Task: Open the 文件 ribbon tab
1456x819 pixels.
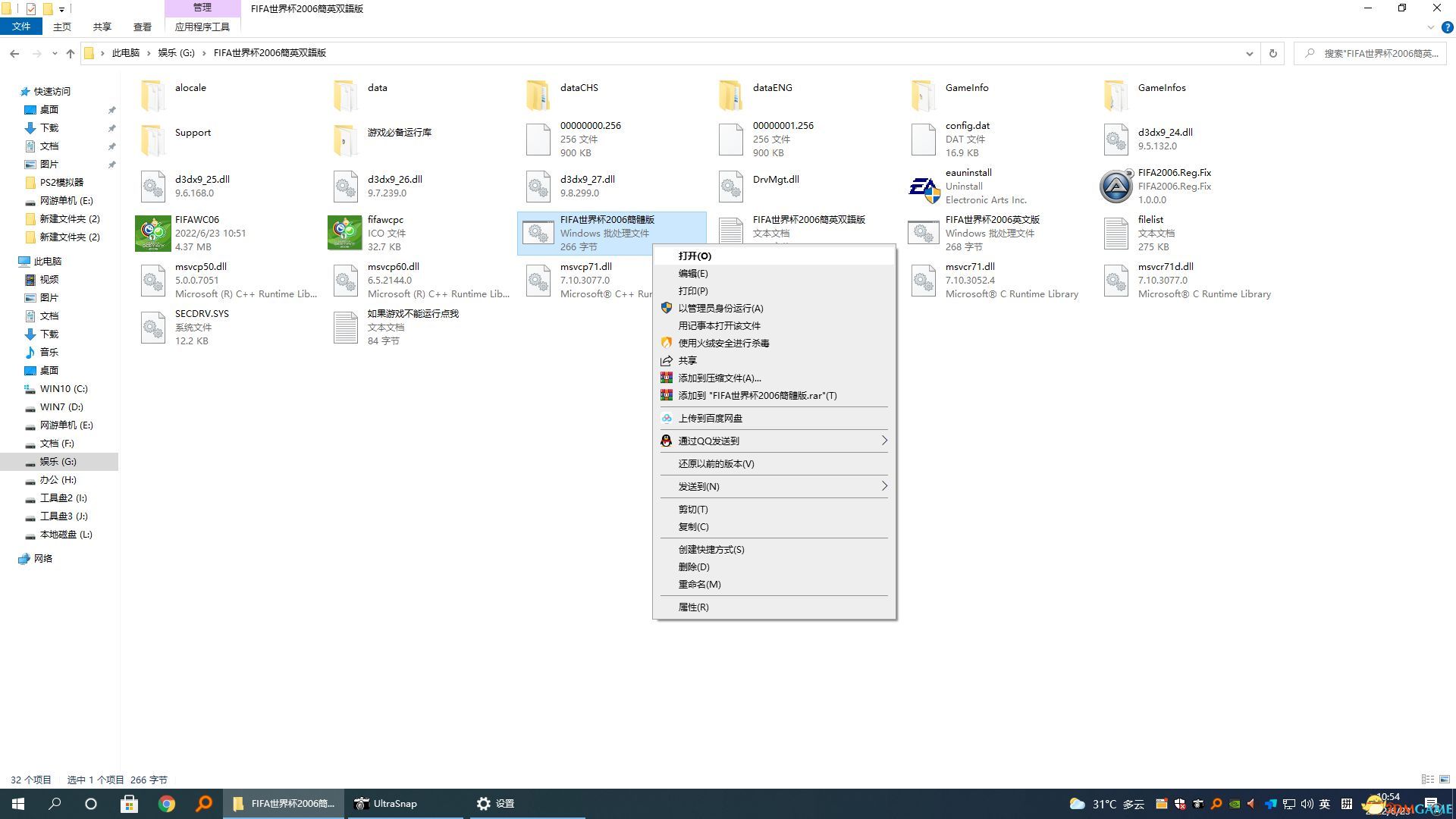Action: [21, 27]
